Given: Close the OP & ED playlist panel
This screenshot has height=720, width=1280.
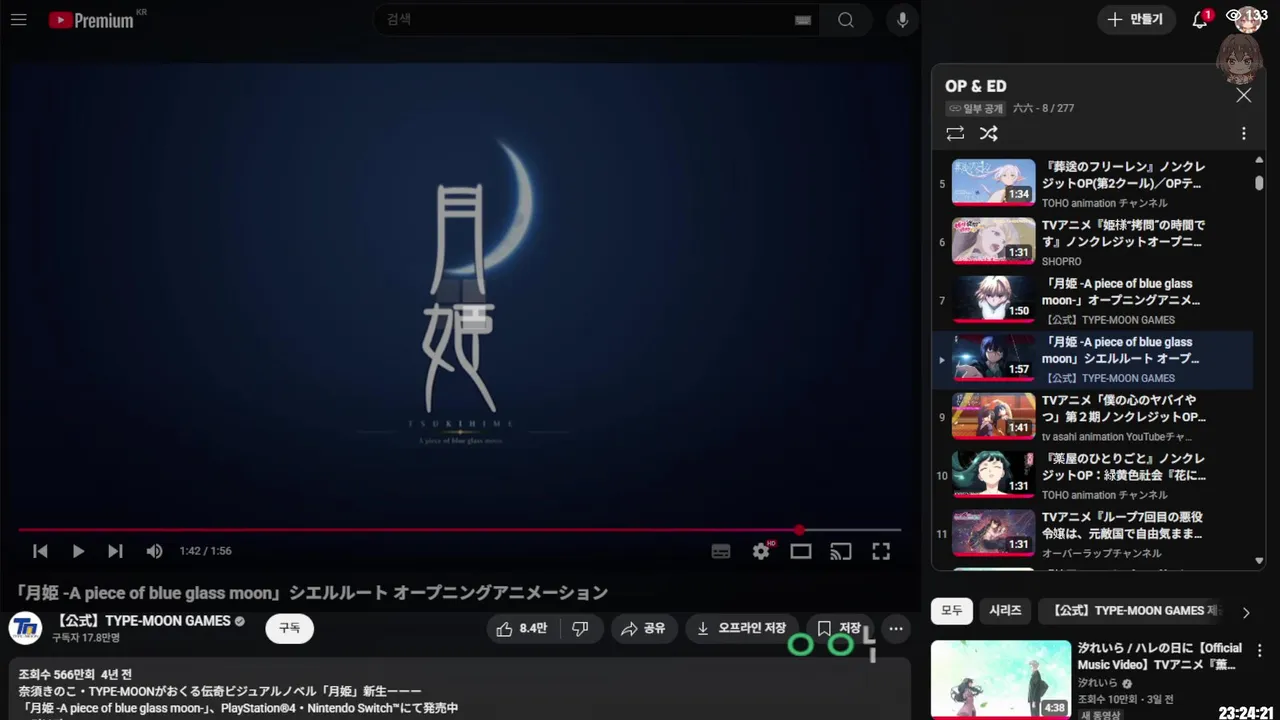Looking at the screenshot, I should pyautogui.click(x=1243, y=95).
